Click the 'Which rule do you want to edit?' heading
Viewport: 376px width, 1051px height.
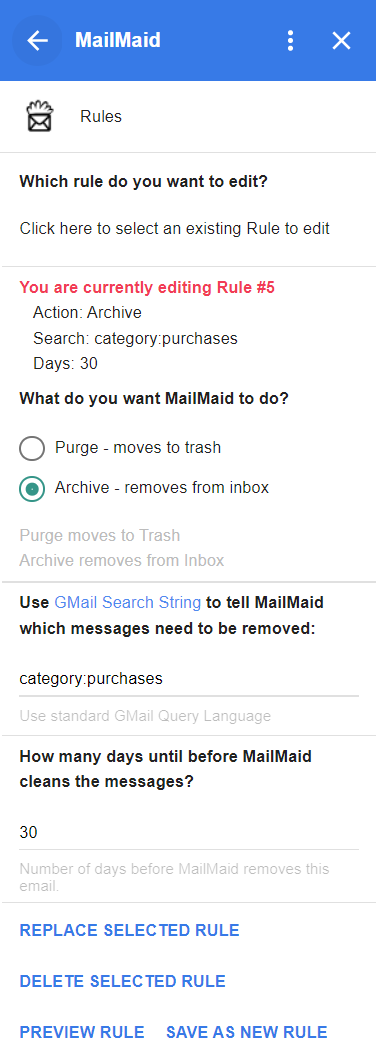click(x=143, y=181)
